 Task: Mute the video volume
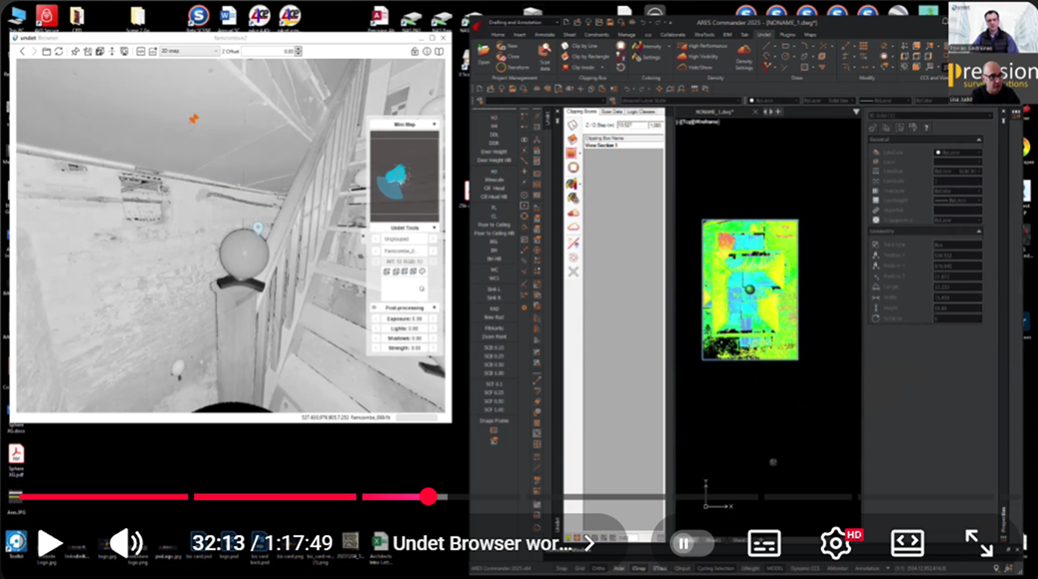126,543
